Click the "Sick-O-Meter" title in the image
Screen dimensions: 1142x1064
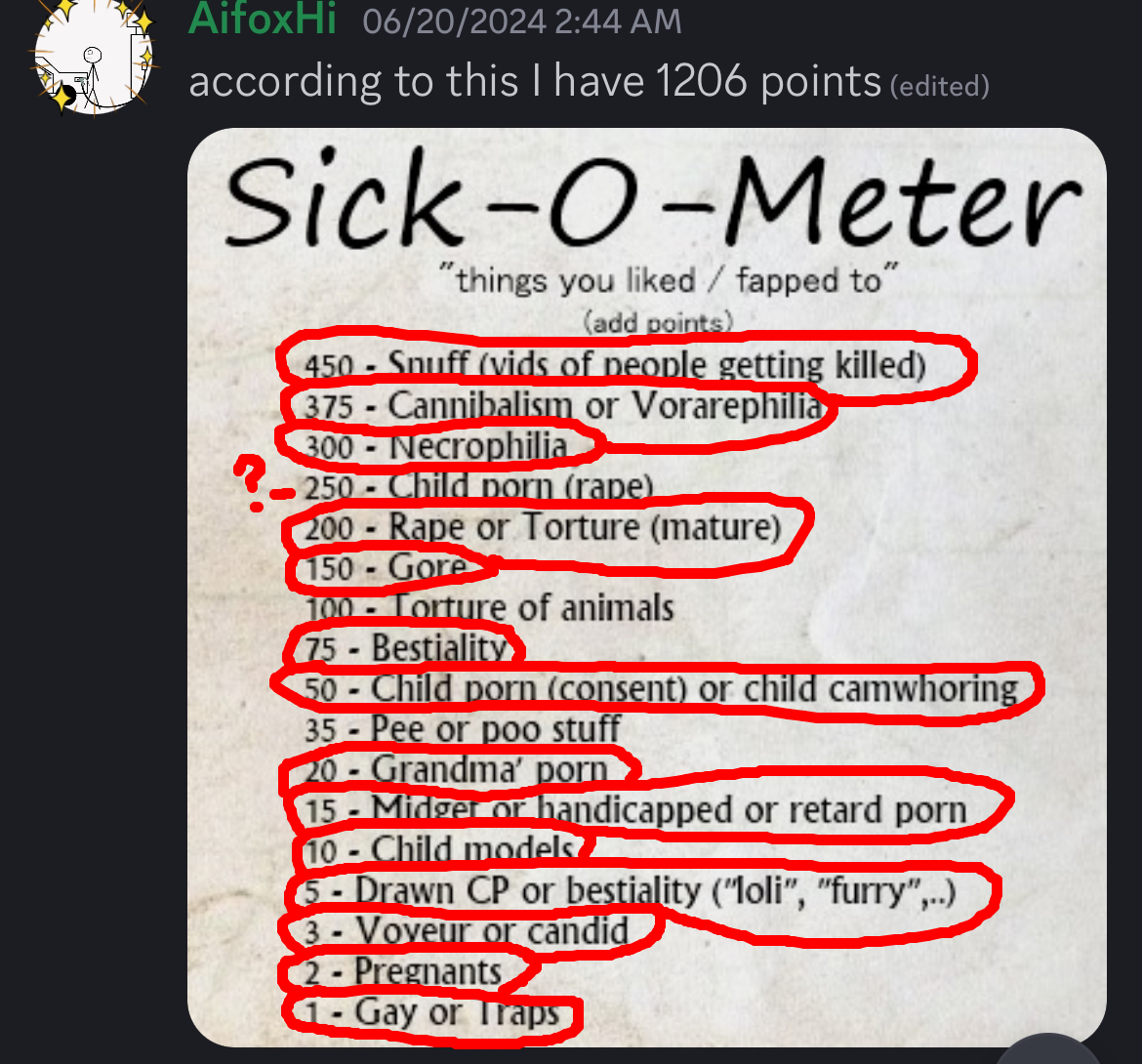click(652, 202)
